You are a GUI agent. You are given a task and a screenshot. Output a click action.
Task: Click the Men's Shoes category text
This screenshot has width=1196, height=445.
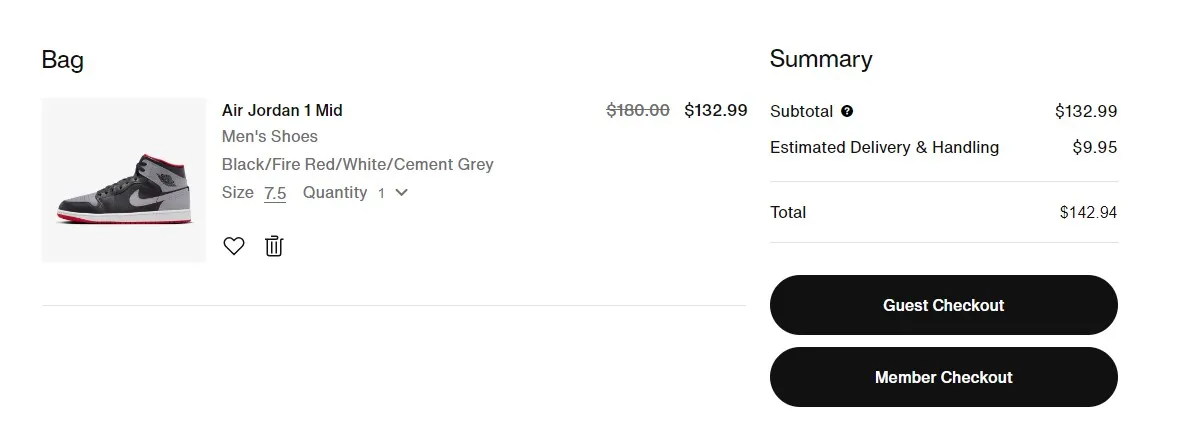(270, 137)
